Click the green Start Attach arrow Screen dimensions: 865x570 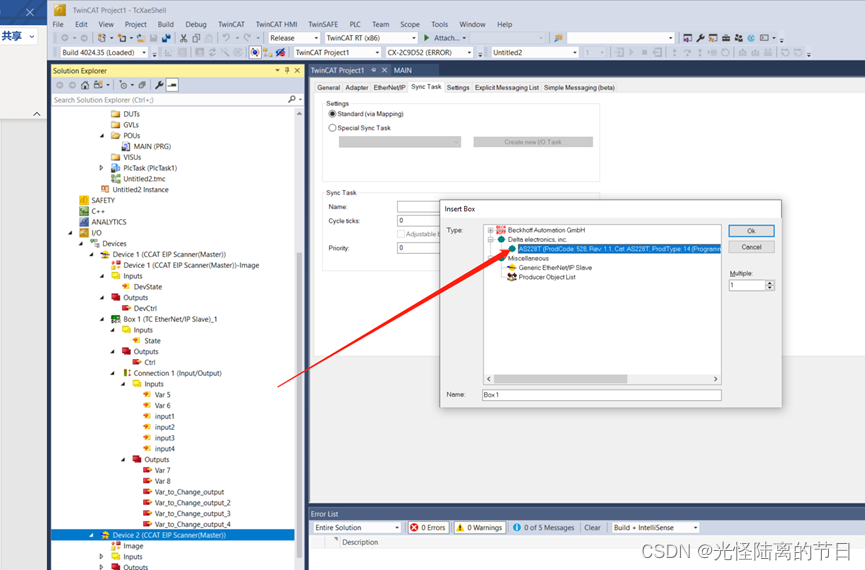tap(426, 38)
